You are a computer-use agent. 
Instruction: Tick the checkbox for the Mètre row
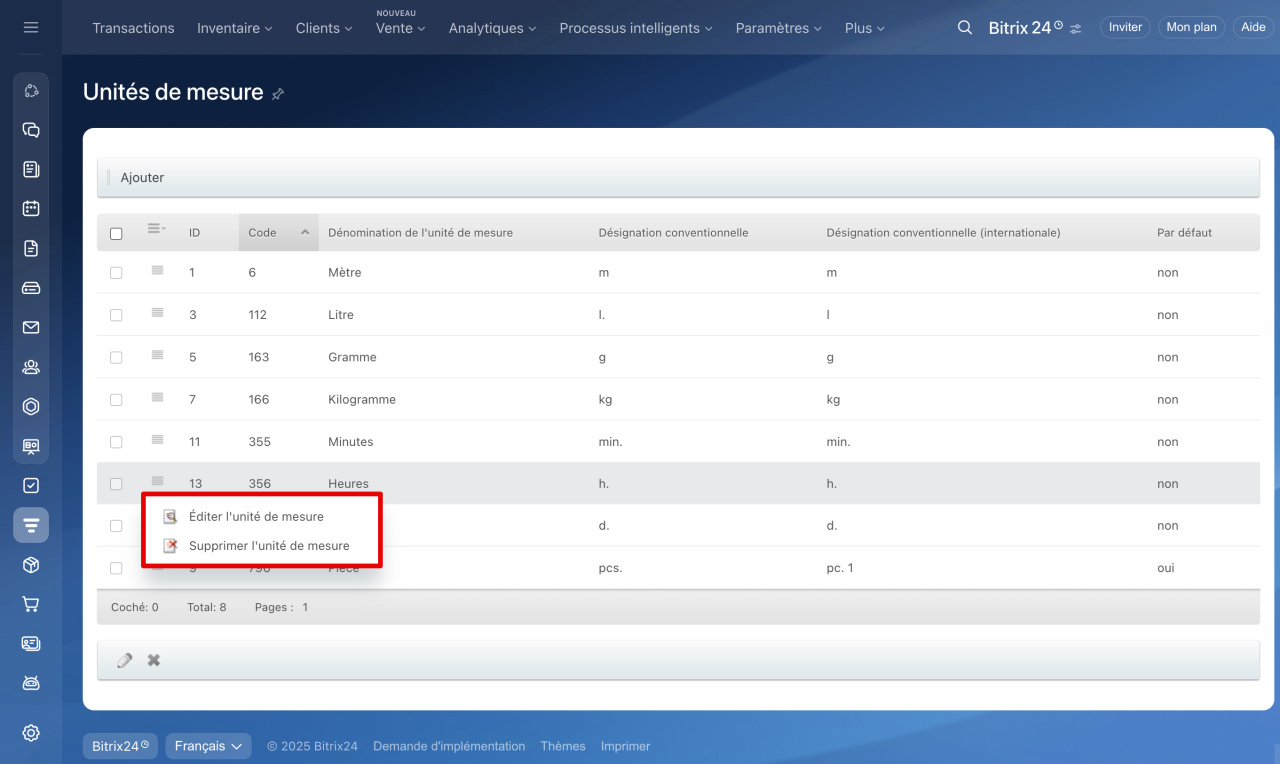pyautogui.click(x=116, y=273)
